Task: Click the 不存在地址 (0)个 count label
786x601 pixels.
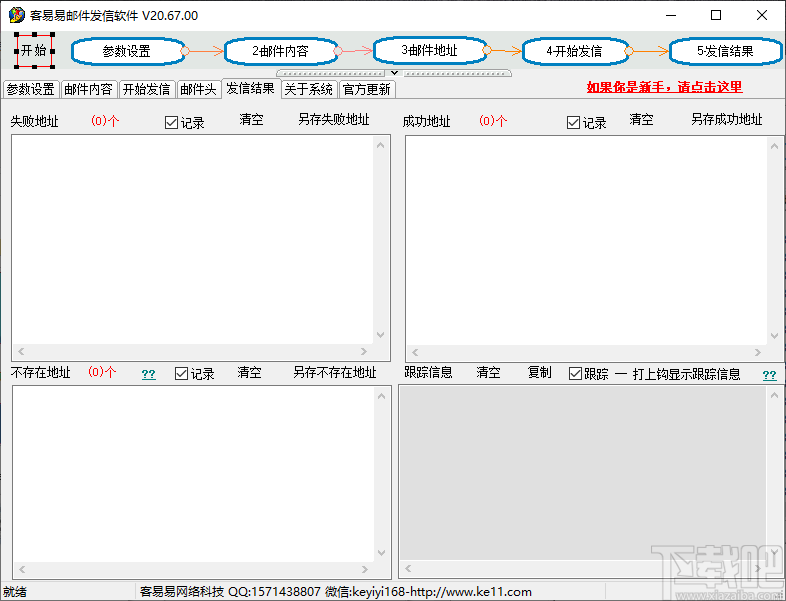Action: [102, 372]
